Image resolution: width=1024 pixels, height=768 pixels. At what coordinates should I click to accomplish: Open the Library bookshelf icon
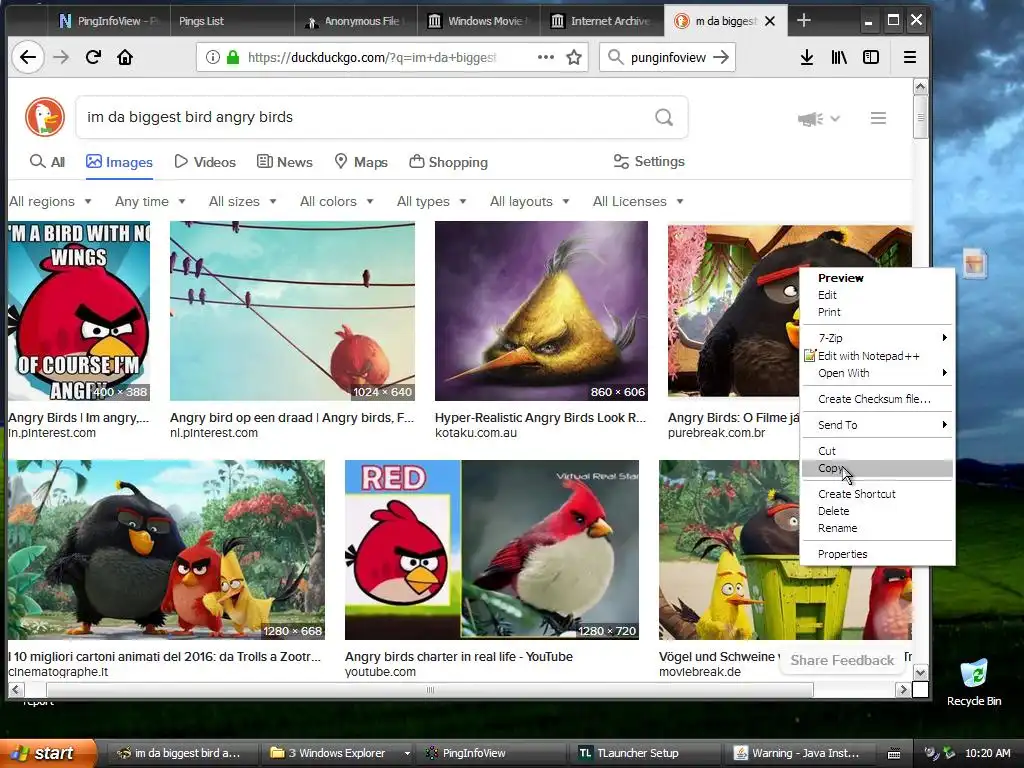point(839,57)
